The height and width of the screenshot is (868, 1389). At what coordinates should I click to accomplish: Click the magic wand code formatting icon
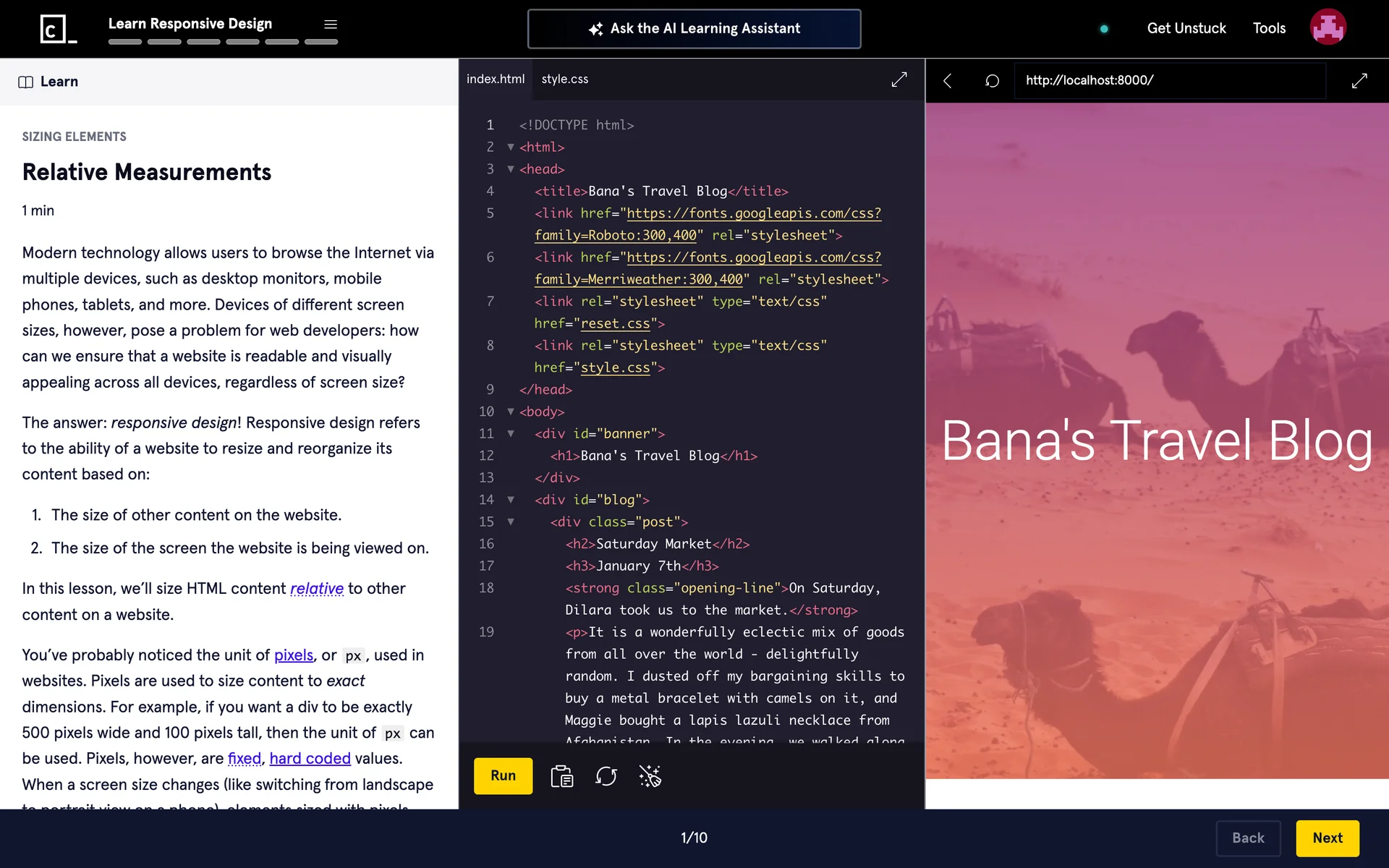(x=650, y=776)
